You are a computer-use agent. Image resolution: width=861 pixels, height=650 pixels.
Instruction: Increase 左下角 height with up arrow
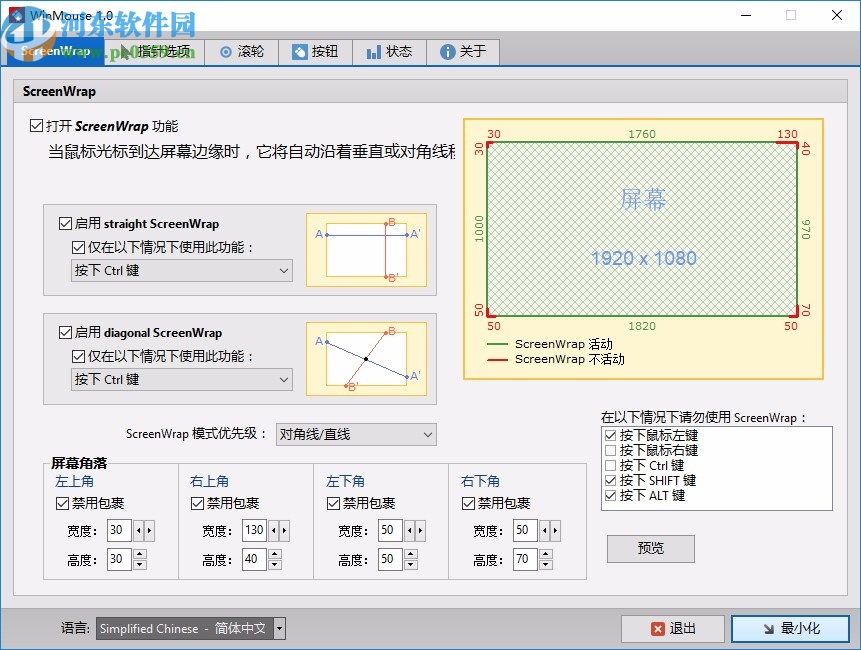411,554
